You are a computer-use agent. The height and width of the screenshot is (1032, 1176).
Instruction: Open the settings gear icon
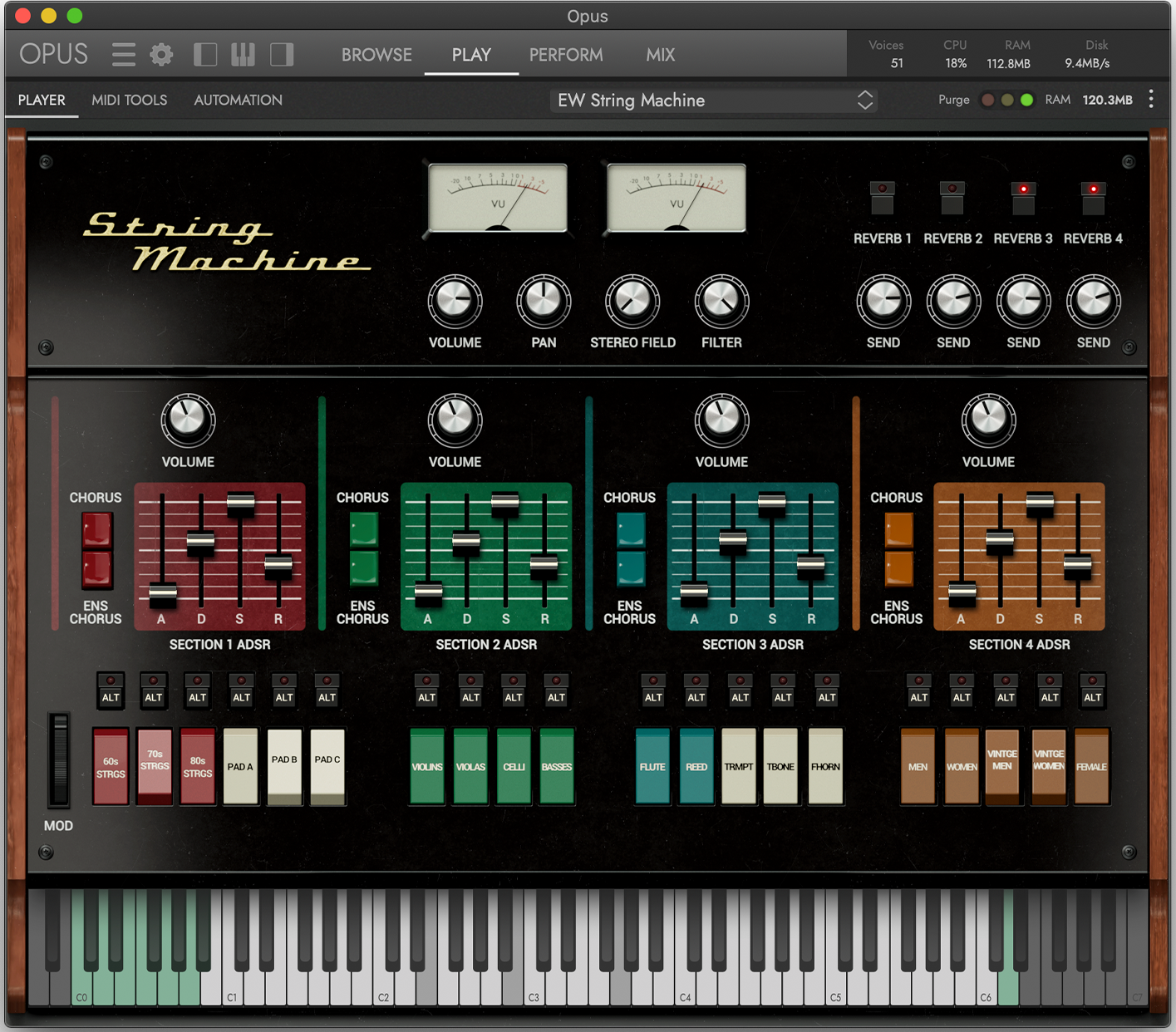[x=161, y=54]
